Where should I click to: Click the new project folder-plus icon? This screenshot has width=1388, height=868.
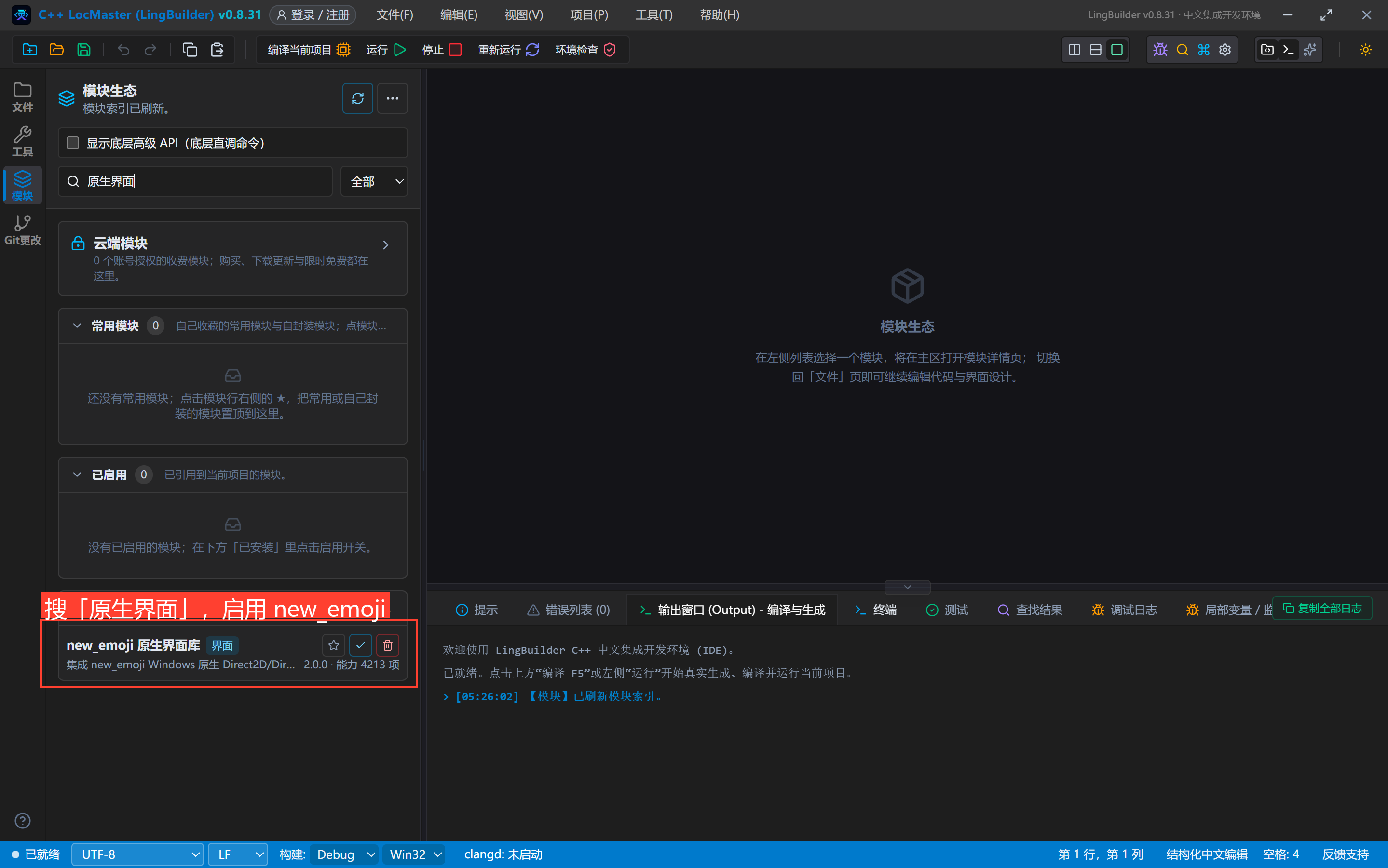[30, 50]
